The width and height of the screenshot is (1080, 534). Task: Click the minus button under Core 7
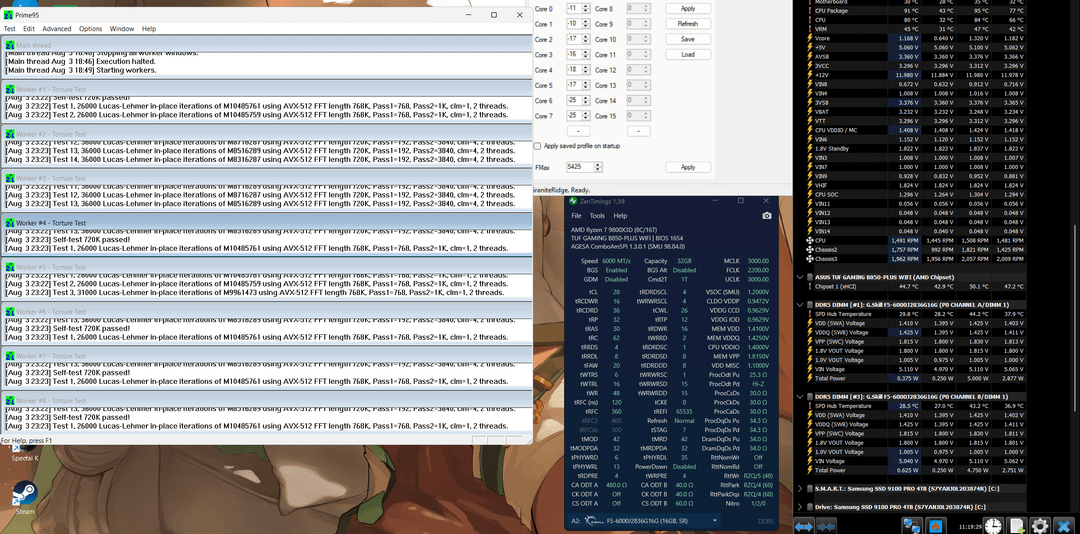tap(578, 131)
